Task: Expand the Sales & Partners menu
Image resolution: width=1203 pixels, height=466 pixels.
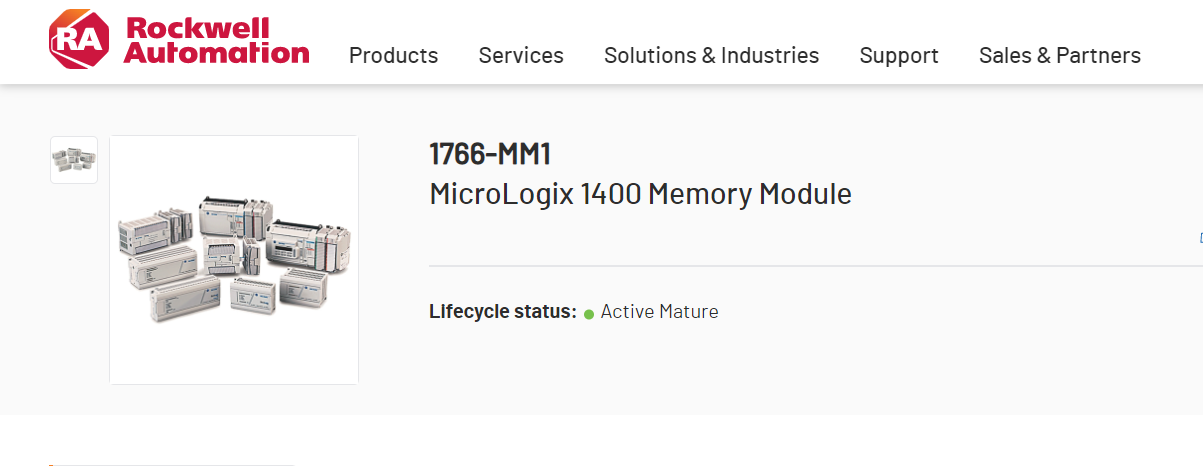Action: [1059, 56]
